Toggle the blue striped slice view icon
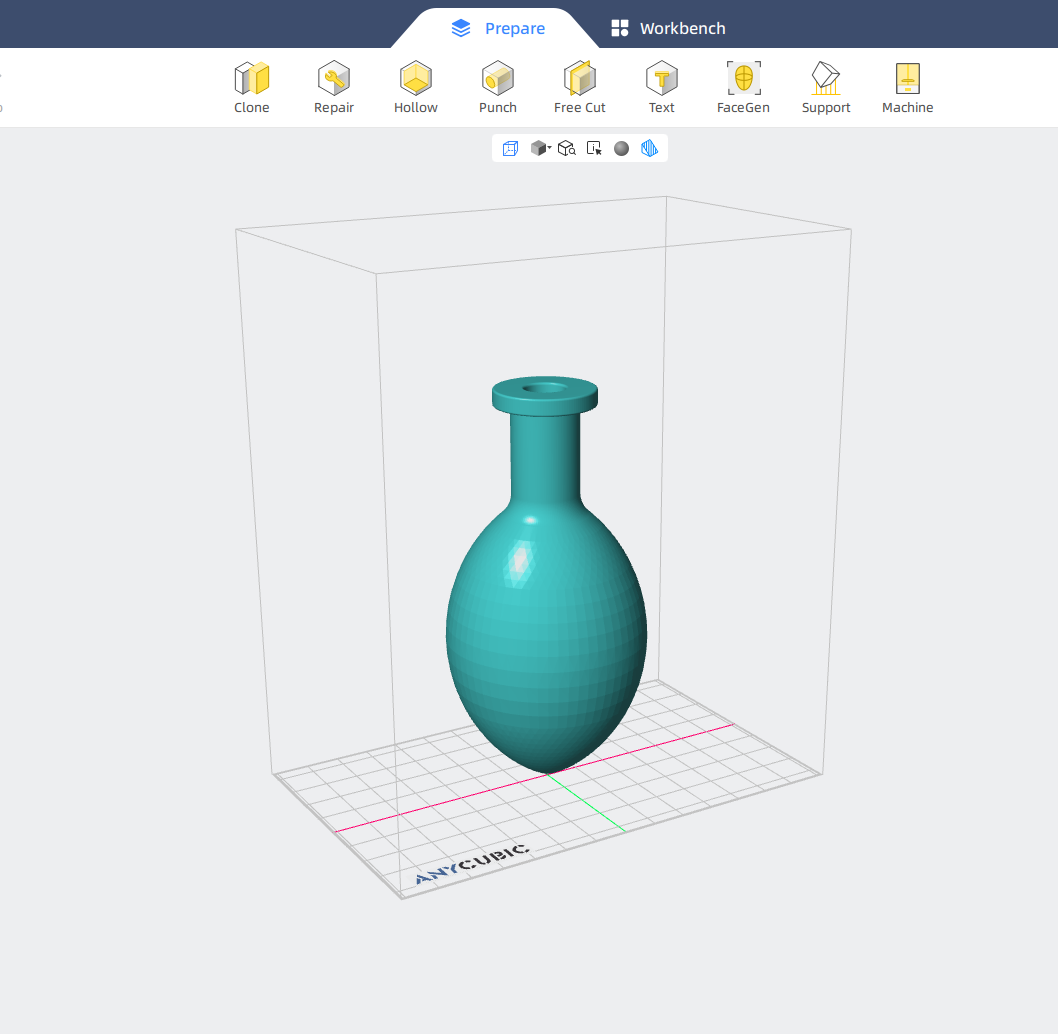The image size is (1058, 1034). [x=649, y=149]
